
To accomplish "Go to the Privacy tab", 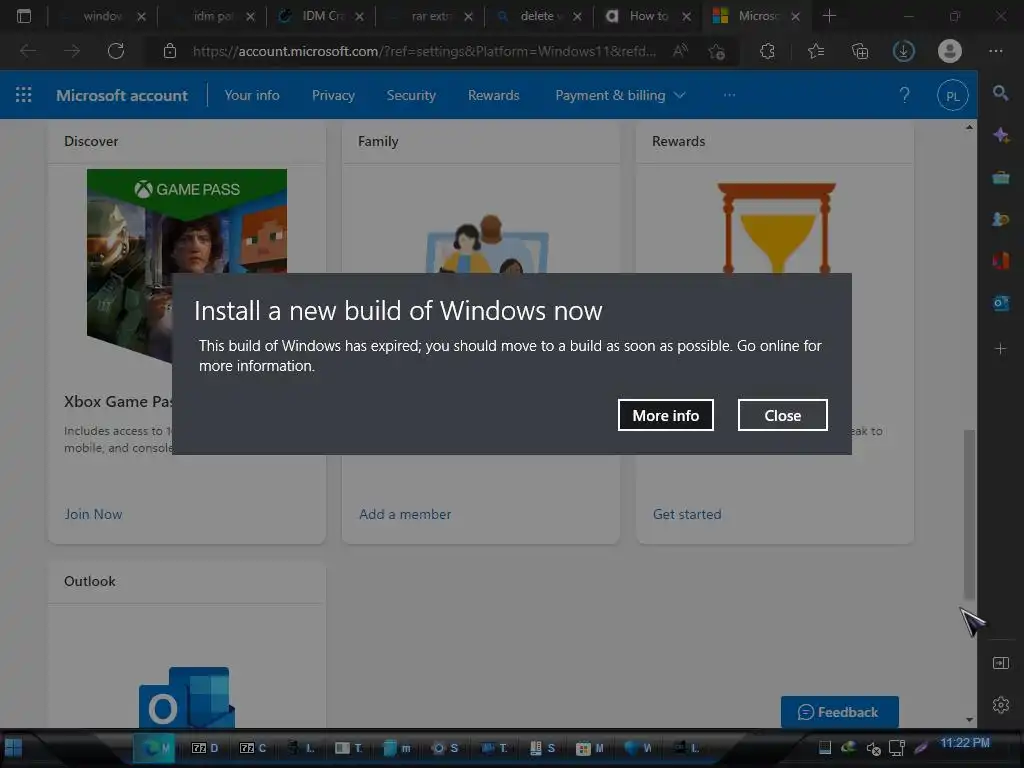I will point(333,95).
